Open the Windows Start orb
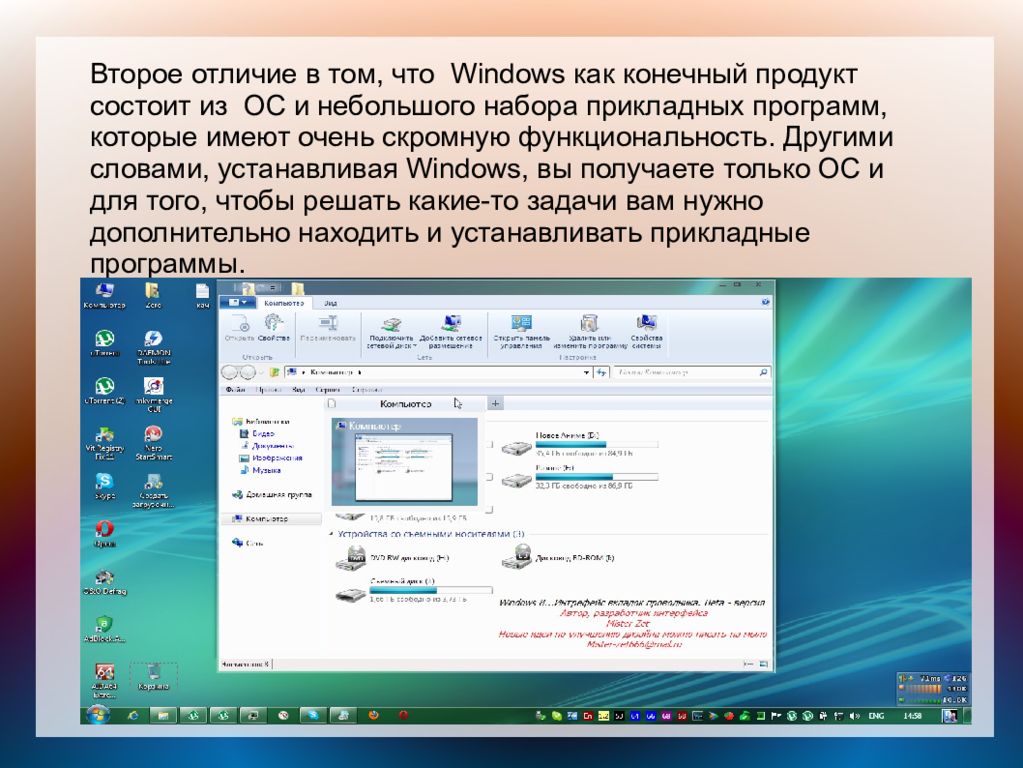 tap(98, 715)
